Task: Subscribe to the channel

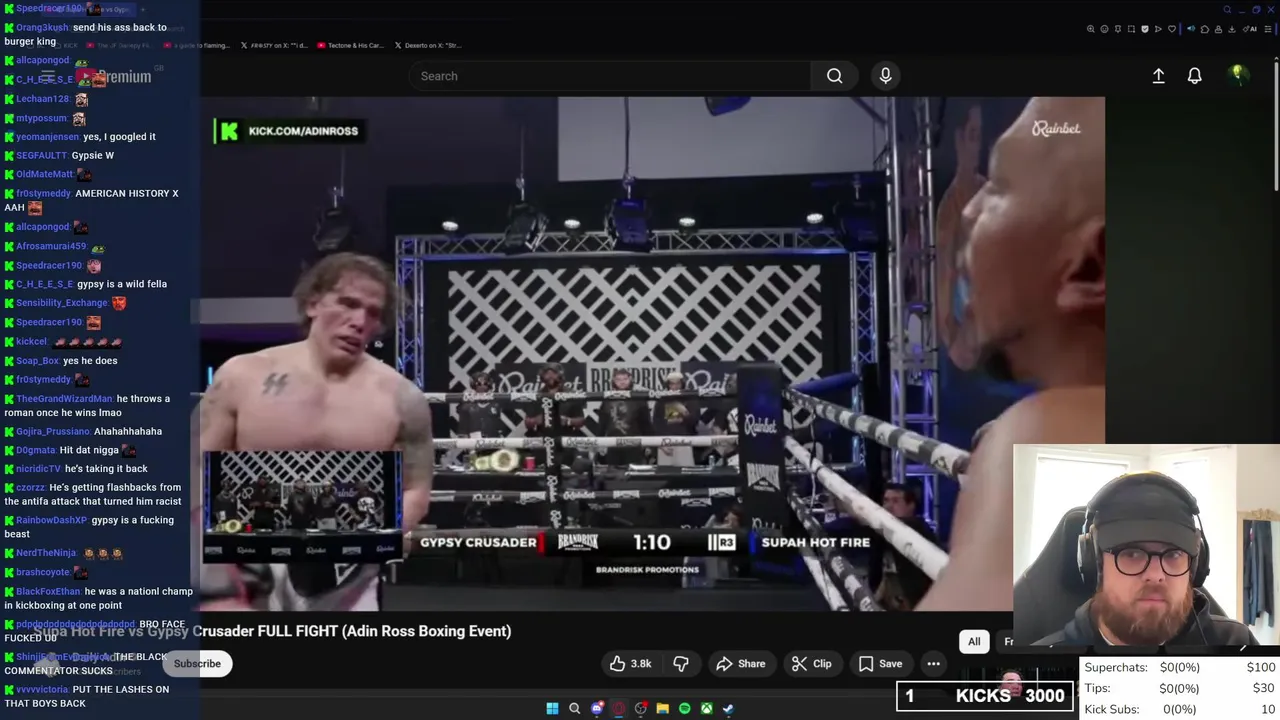Action: click(197, 663)
